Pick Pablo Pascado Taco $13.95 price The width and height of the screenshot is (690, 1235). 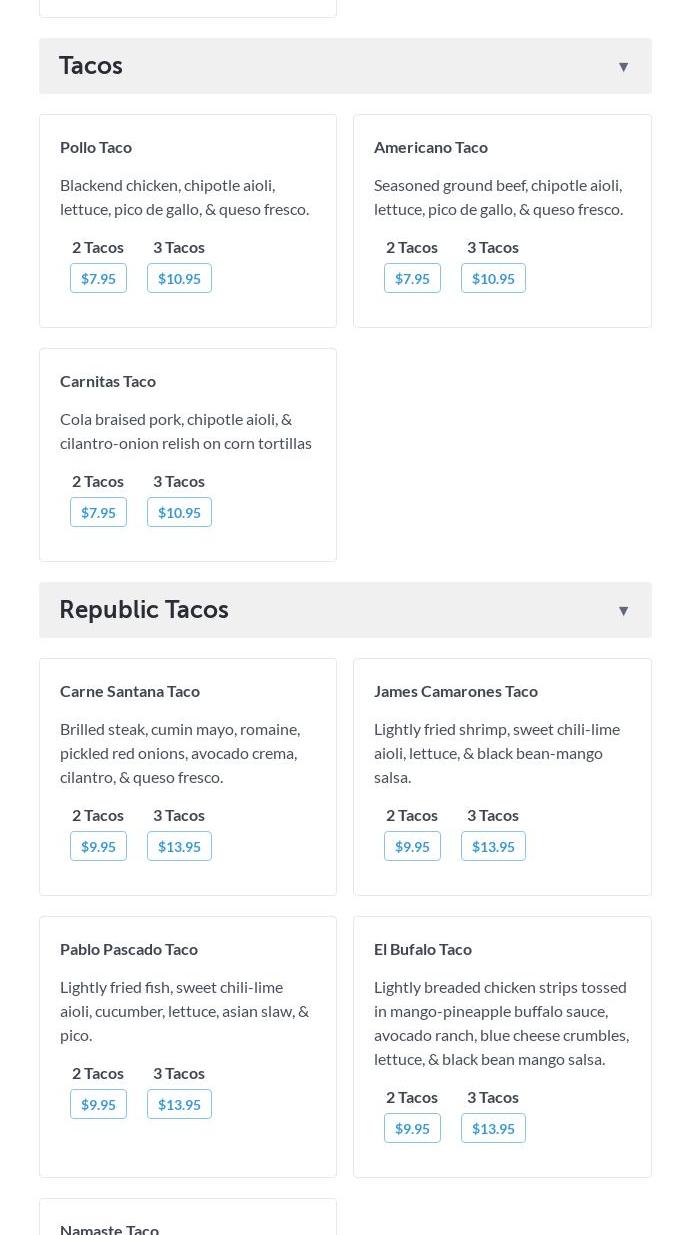click(x=179, y=1104)
